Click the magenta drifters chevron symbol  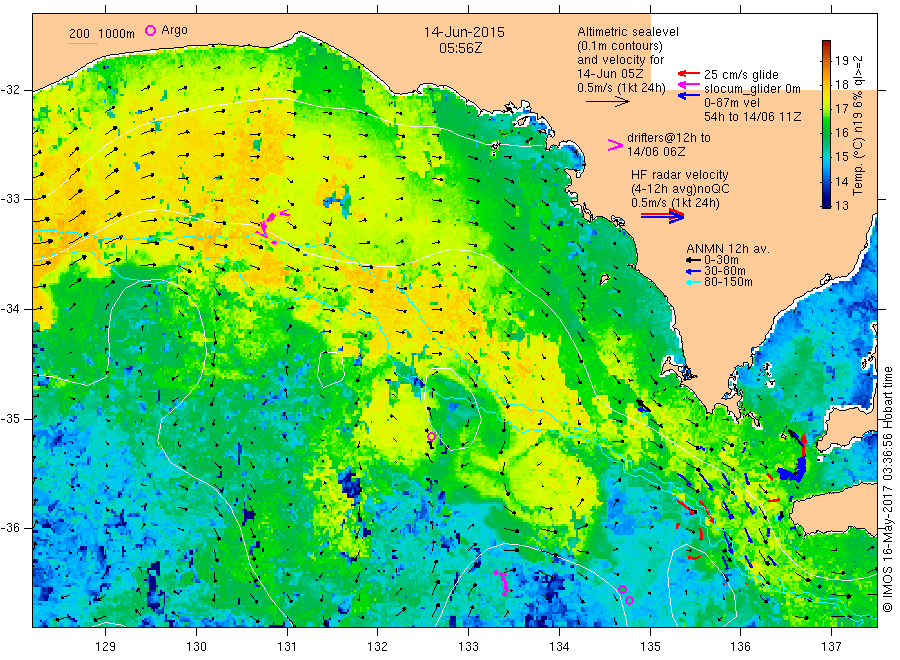tap(615, 145)
